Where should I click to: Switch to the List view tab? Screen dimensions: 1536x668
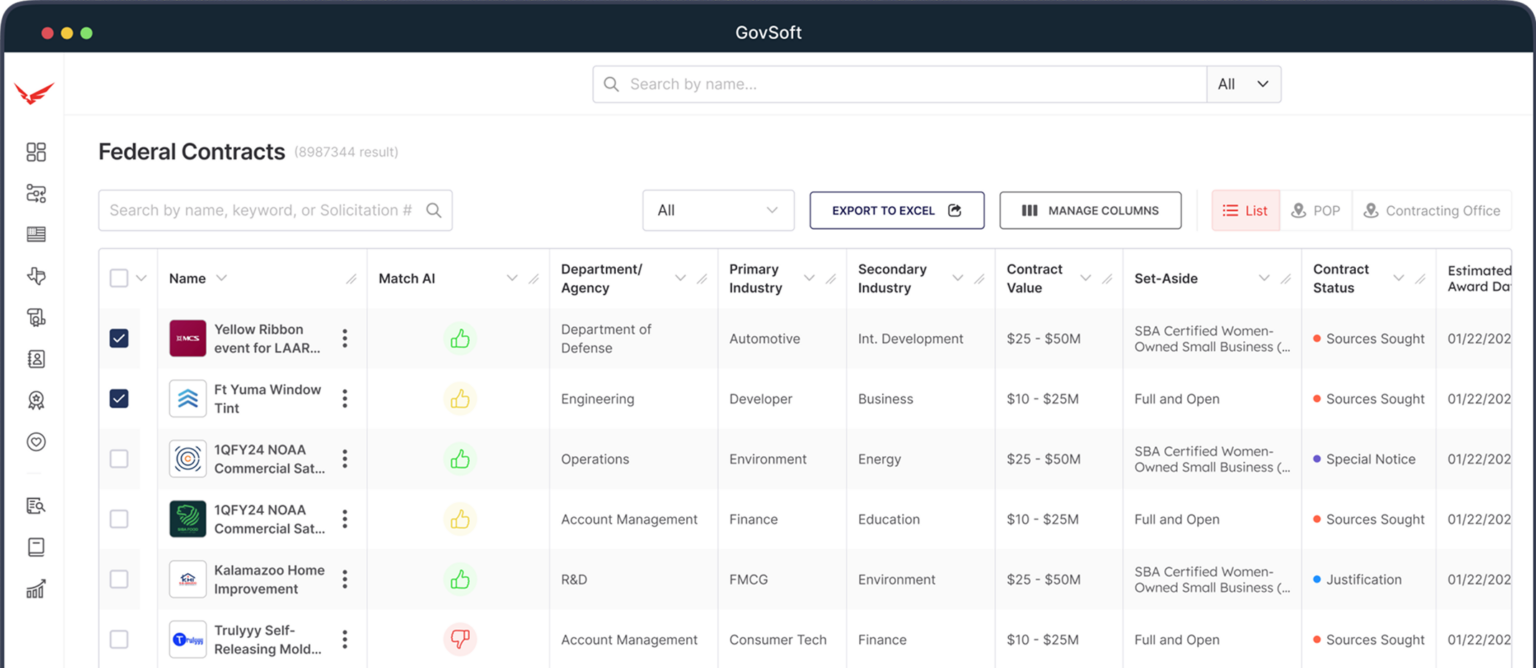point(1245,210)
